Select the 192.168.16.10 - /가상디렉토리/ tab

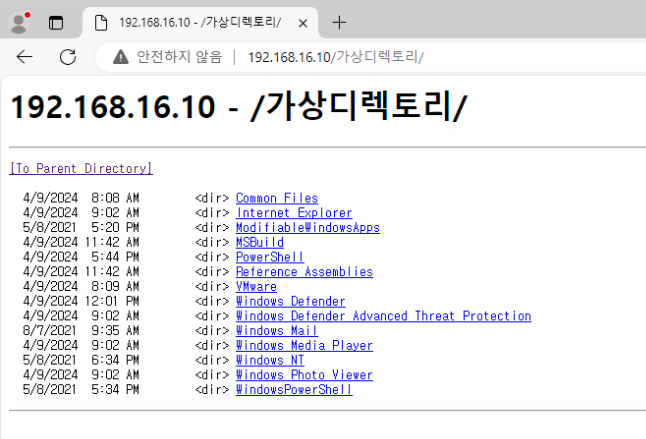tap(200, 23)
